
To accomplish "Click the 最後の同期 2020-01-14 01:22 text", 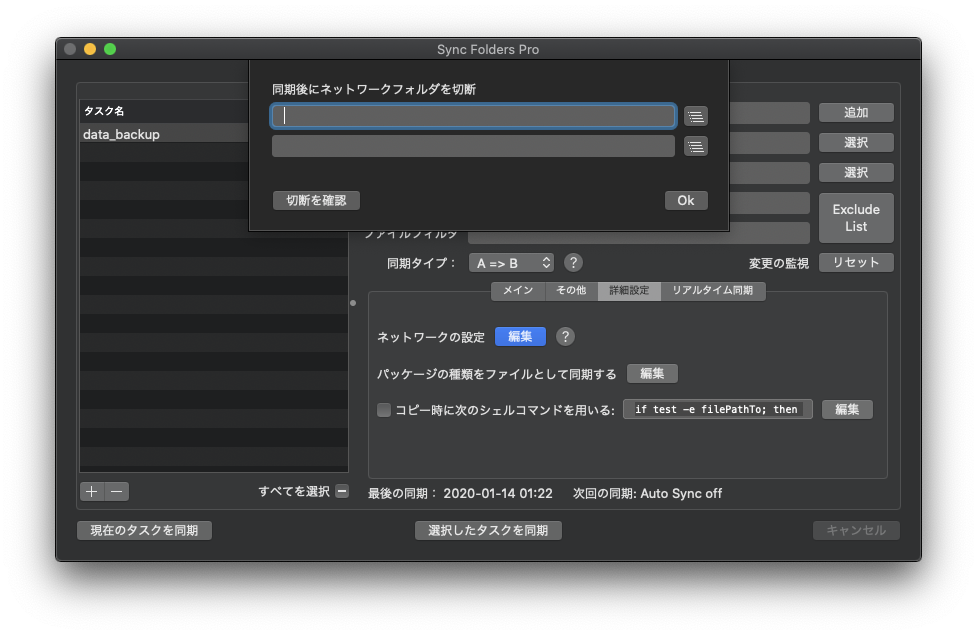I will click(460, 494).
